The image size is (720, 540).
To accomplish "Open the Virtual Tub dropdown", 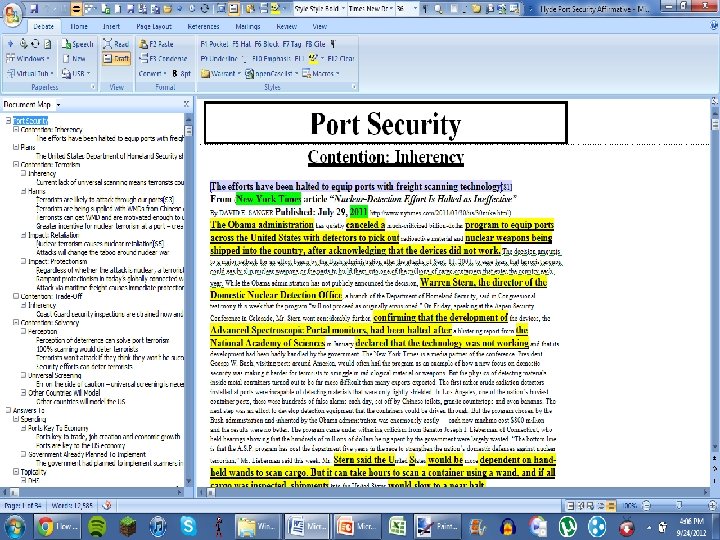I will [30, 73].
